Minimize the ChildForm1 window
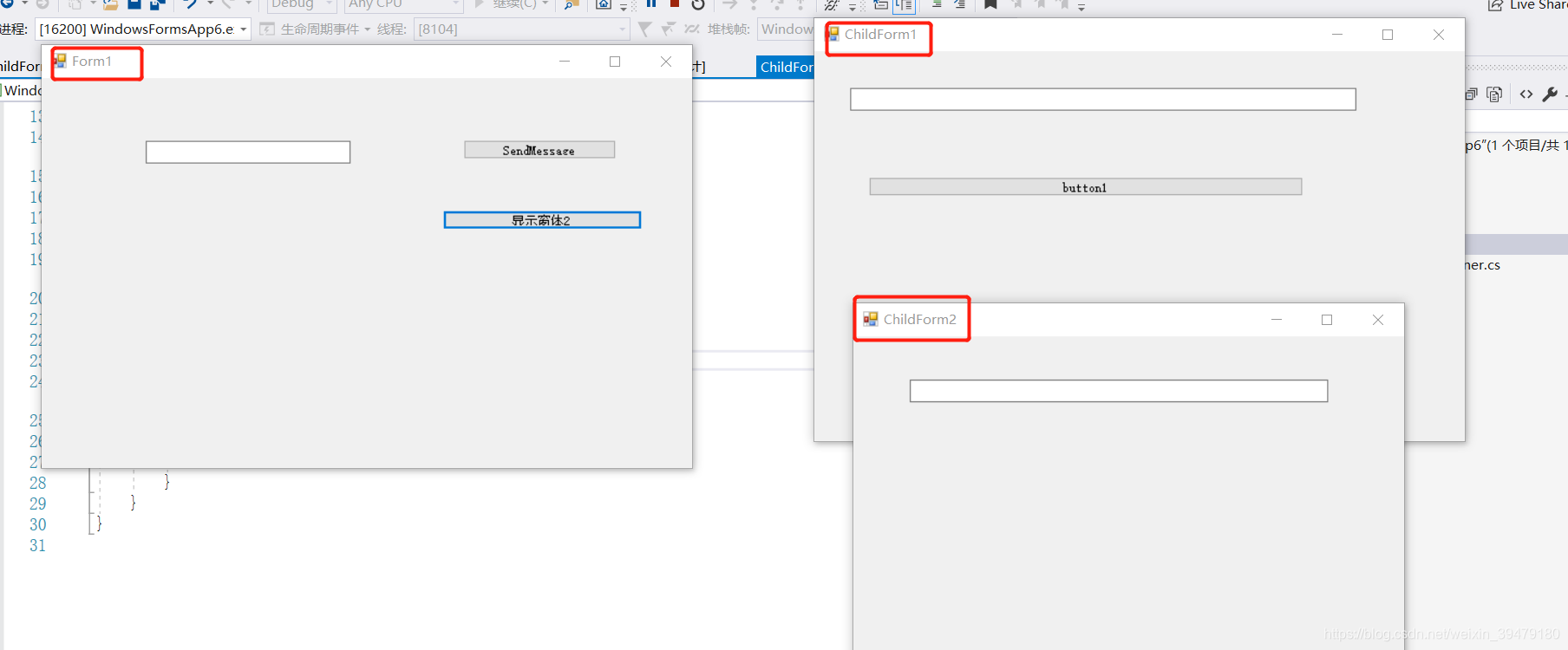Screen dimensions: 1568x650 point(1337,35)
